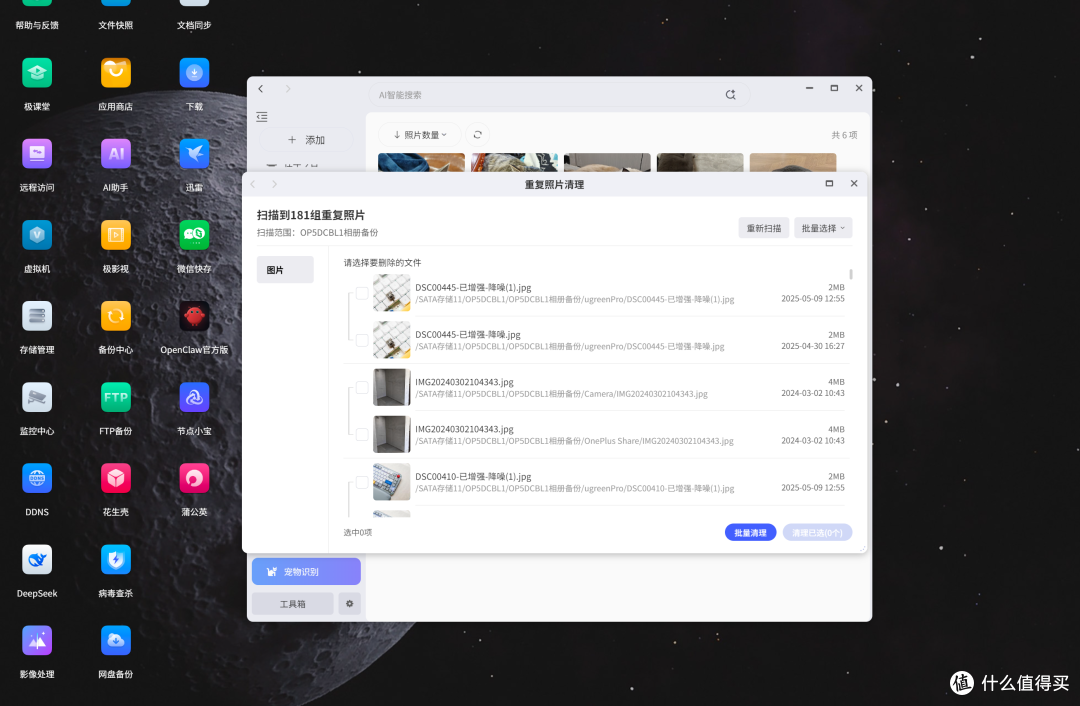1080x706 pixels.
Task: Open the 工具箱 button
Action: (x=293, y=603)
